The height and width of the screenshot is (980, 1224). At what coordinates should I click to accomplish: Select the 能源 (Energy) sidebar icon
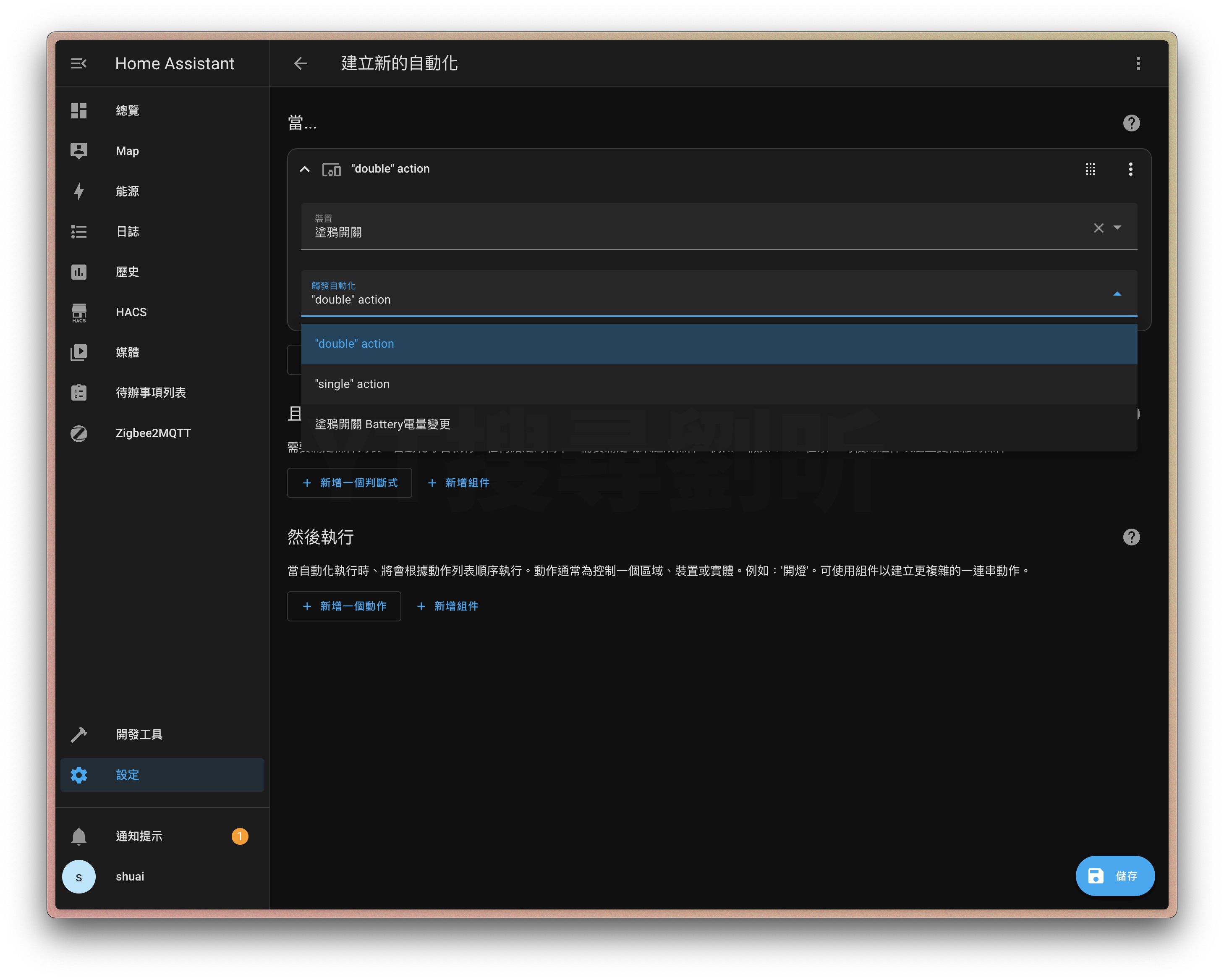[x=79, y=191]
